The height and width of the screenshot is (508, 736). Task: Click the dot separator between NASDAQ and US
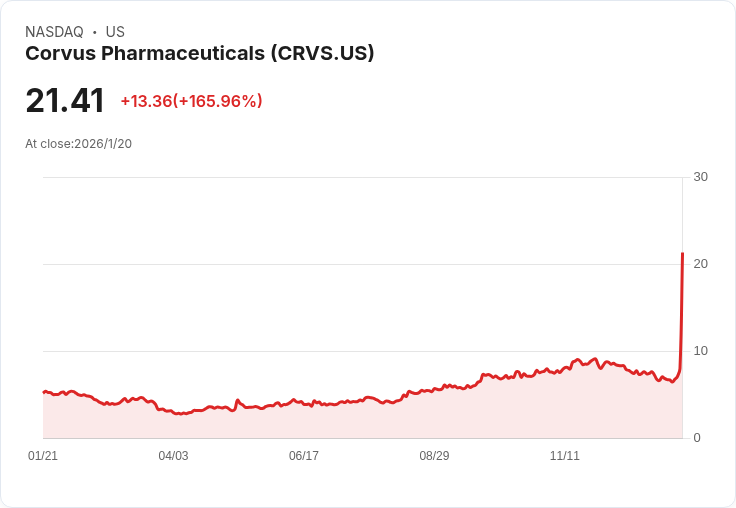click(x=95, y=32)
